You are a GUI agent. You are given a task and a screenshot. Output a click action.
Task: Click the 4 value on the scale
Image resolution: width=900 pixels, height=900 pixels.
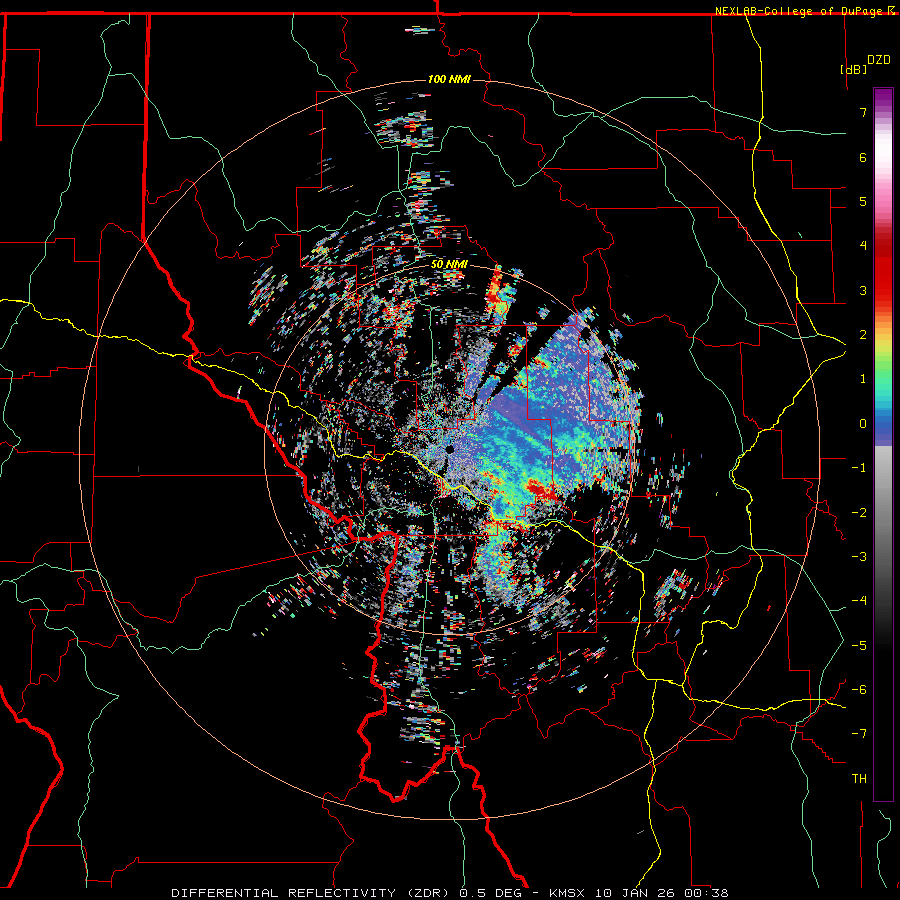(x=863, y=246)
